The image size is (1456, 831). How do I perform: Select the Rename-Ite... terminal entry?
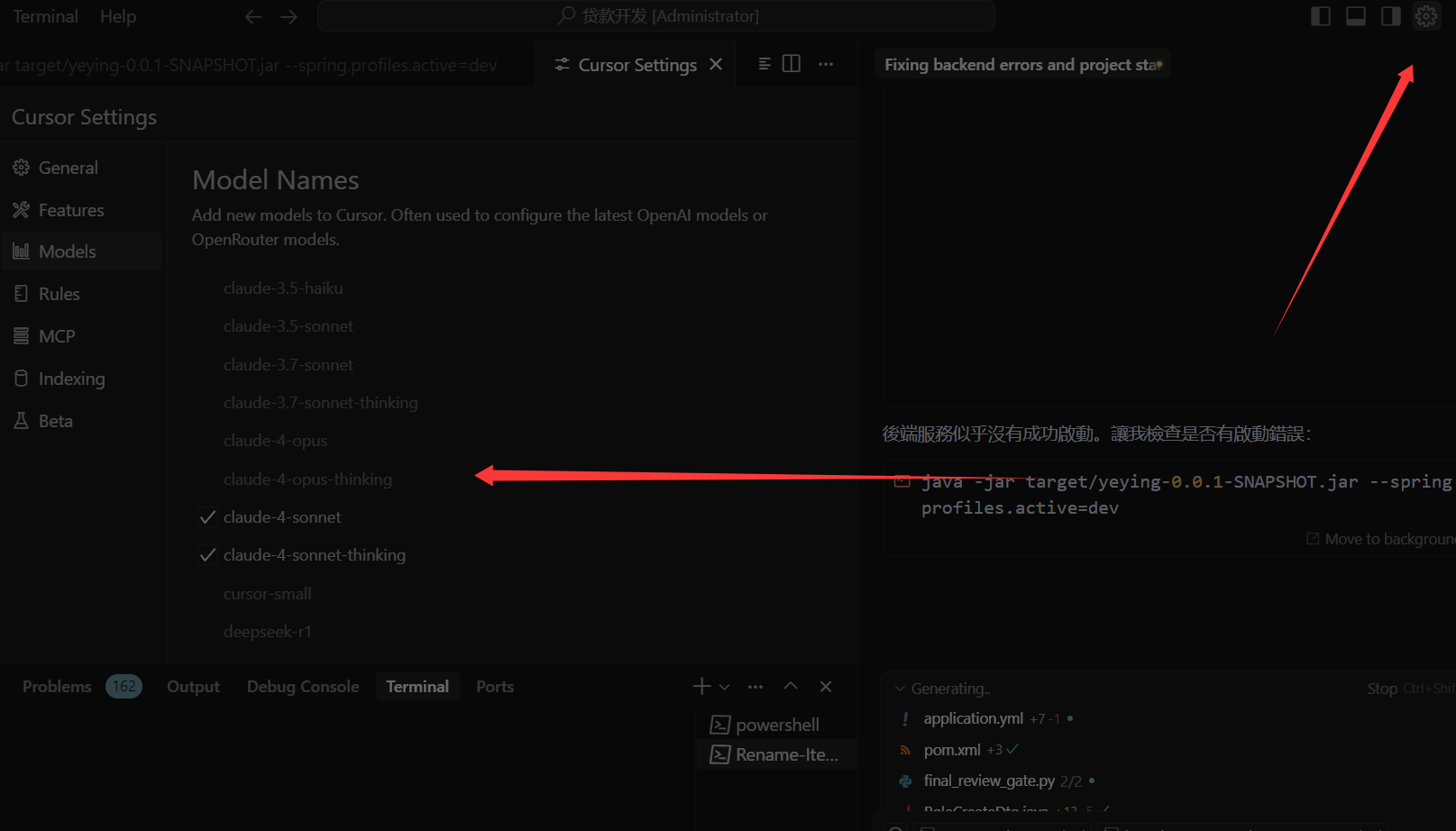(776, 754)
